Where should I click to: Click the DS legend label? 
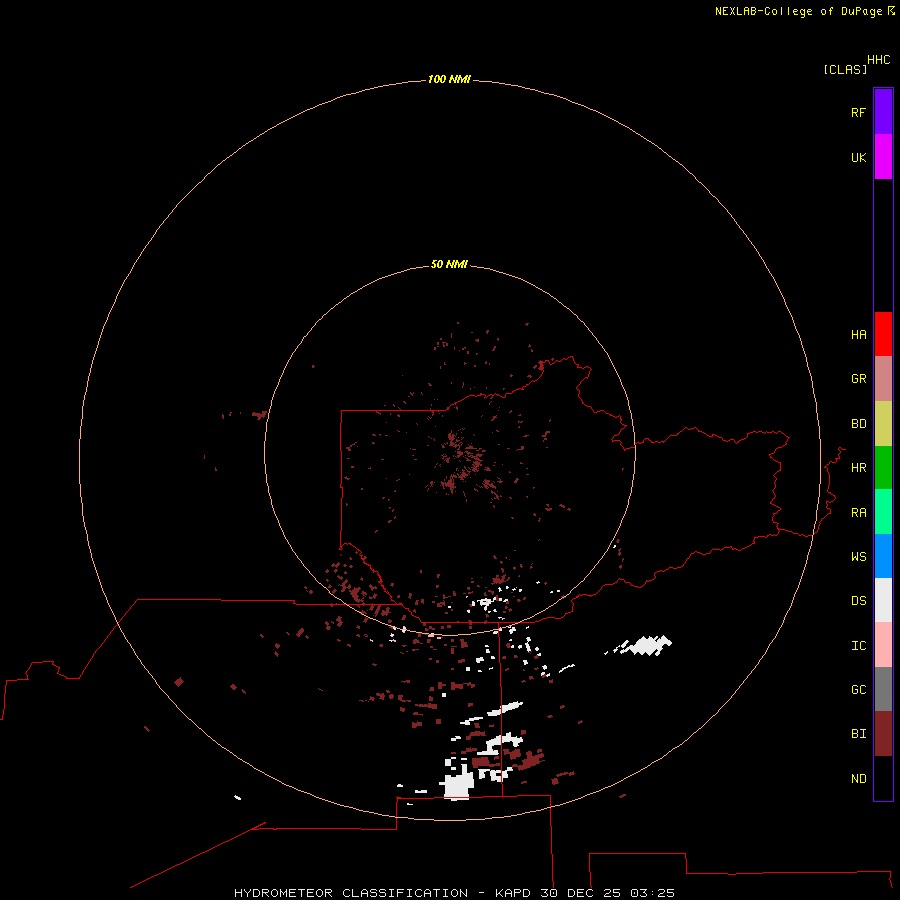[858, 601]
